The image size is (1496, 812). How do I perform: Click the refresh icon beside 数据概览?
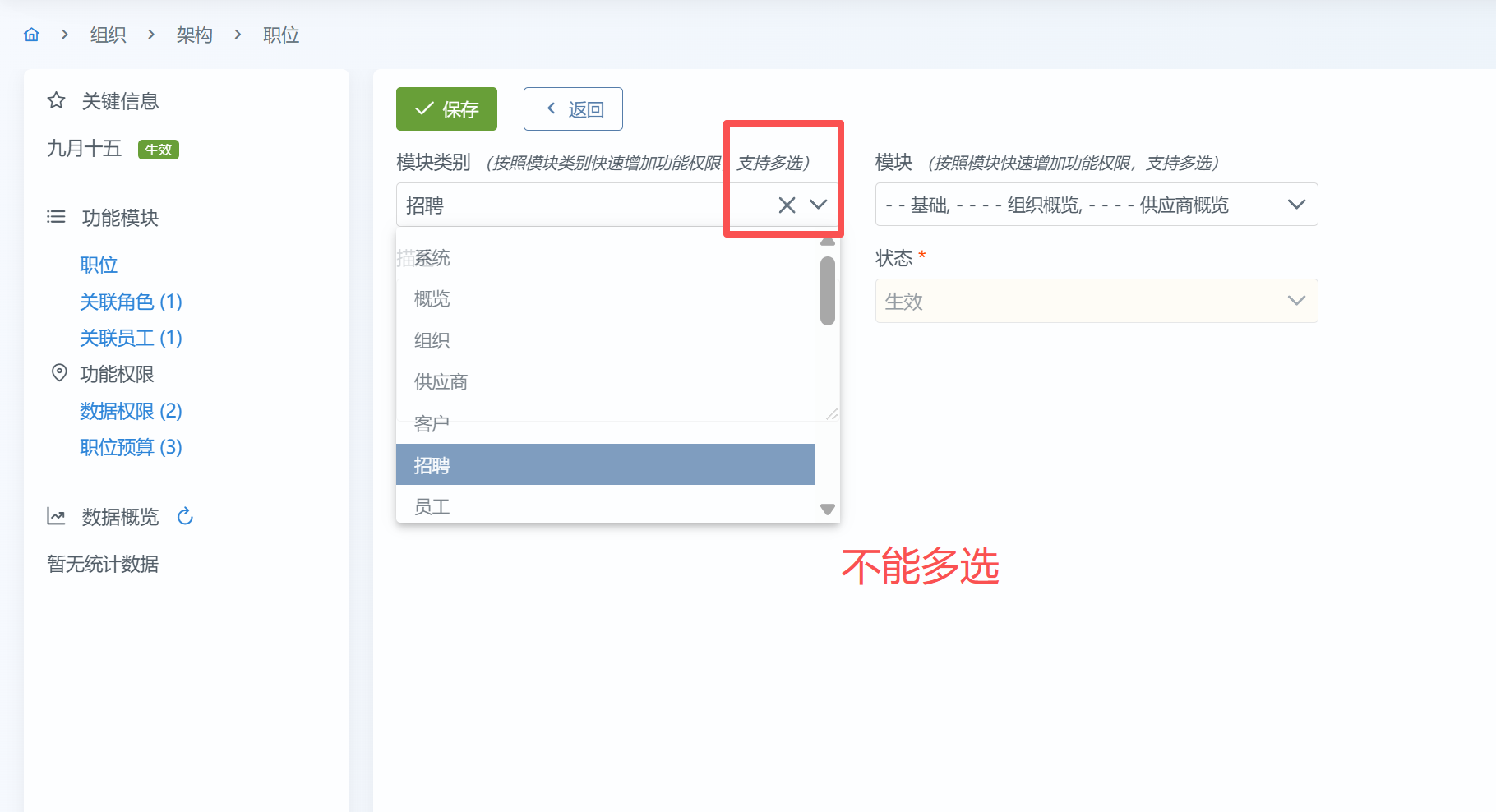click(x=185, y=516)
